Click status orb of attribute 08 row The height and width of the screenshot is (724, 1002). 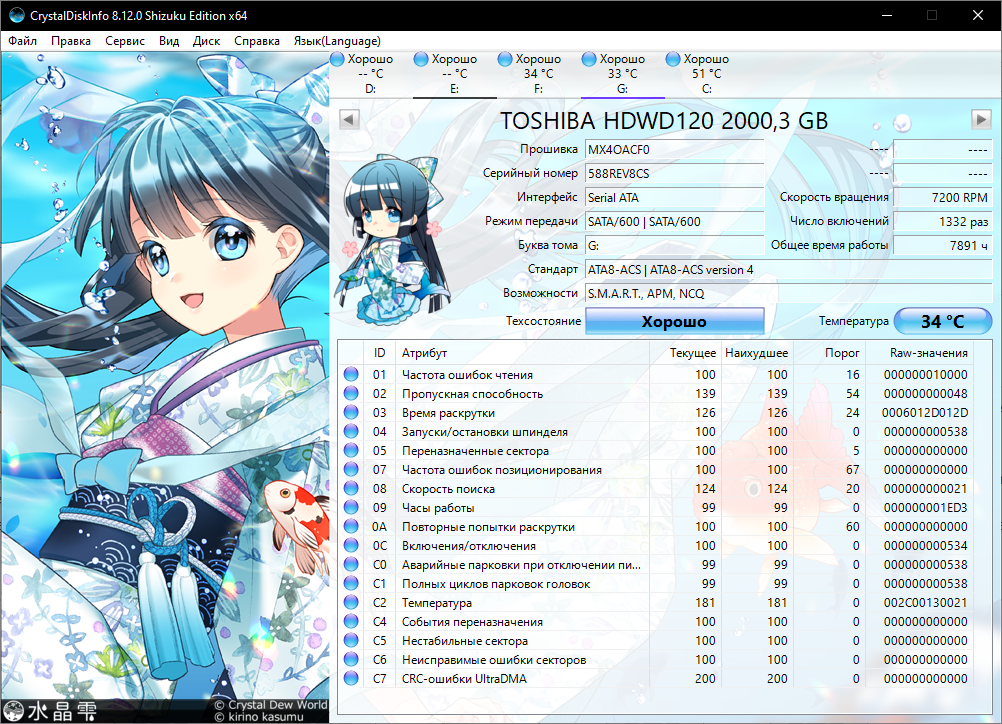[x=351, y=488]
